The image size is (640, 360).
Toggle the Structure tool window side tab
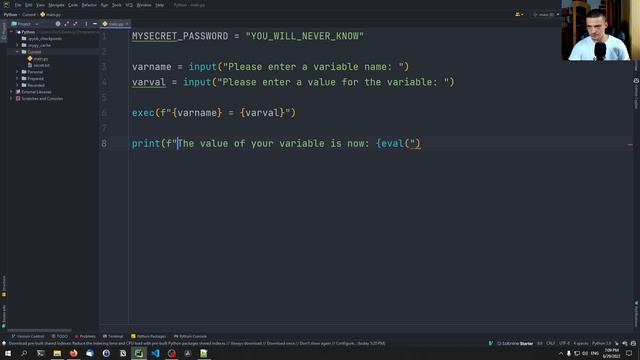(4, 286)
